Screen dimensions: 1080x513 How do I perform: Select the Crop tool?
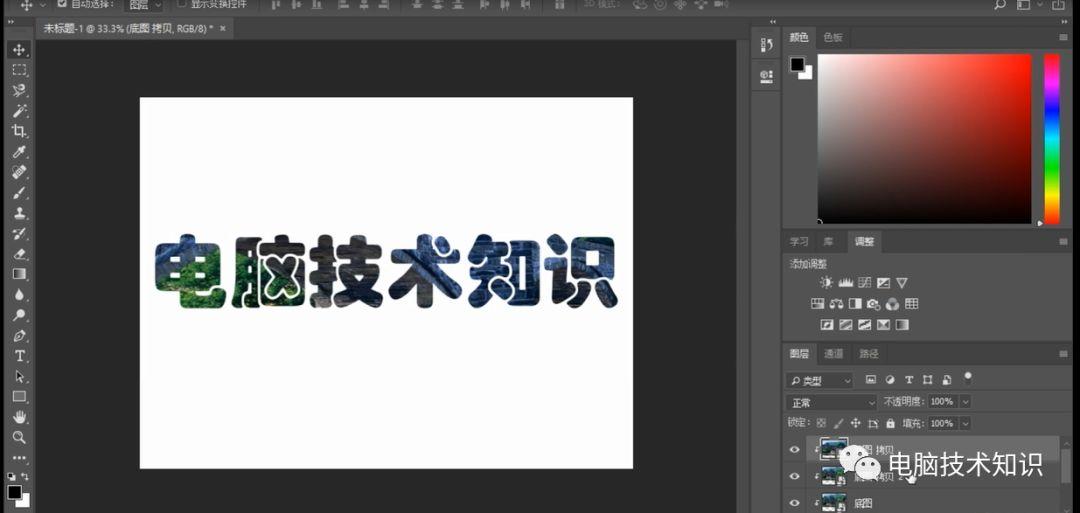(x=19, y=131)
